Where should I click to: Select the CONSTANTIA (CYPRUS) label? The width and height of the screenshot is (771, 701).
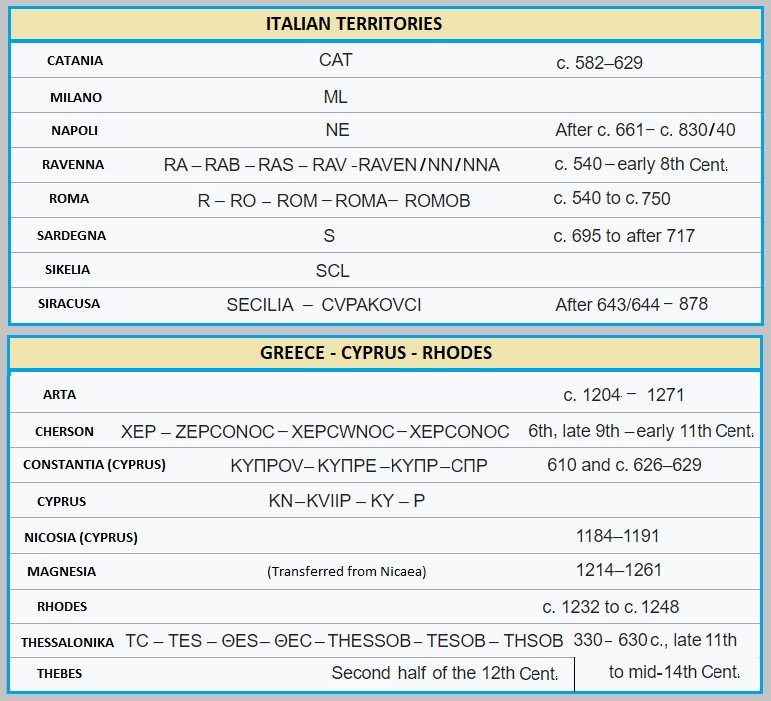(94, 465)
